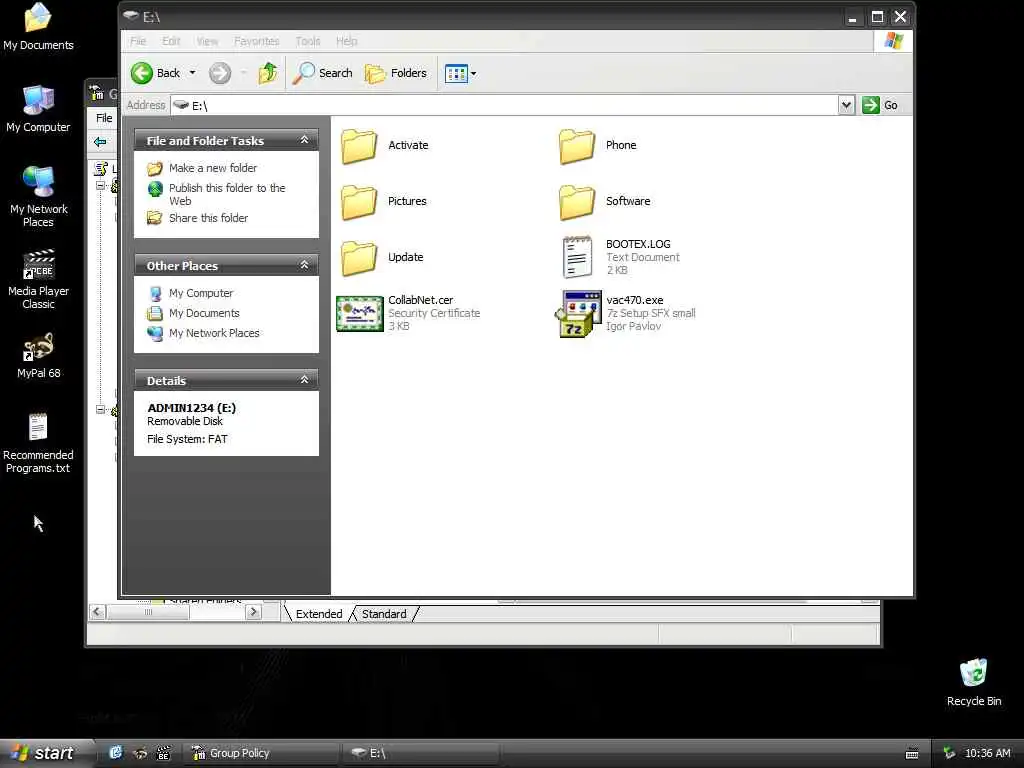Collapse the lower tree node in Group Policy
Image resolution: width=1024 pixels, height=768 pixels.
(101, 410)
